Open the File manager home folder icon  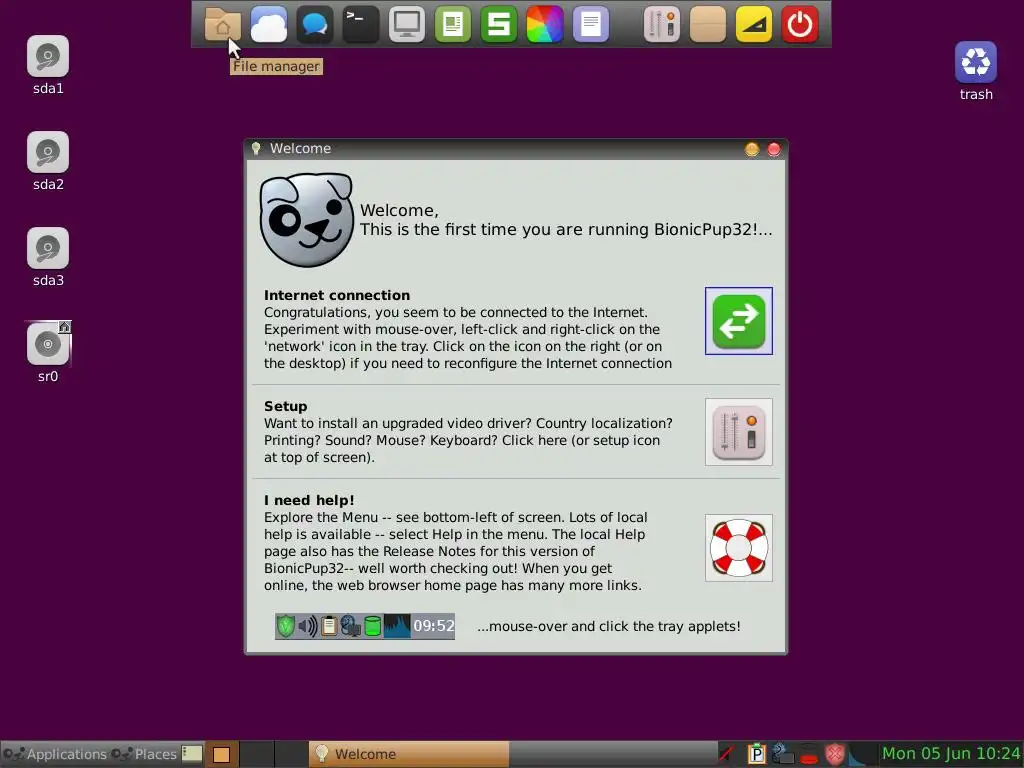(x=223, y=25)
